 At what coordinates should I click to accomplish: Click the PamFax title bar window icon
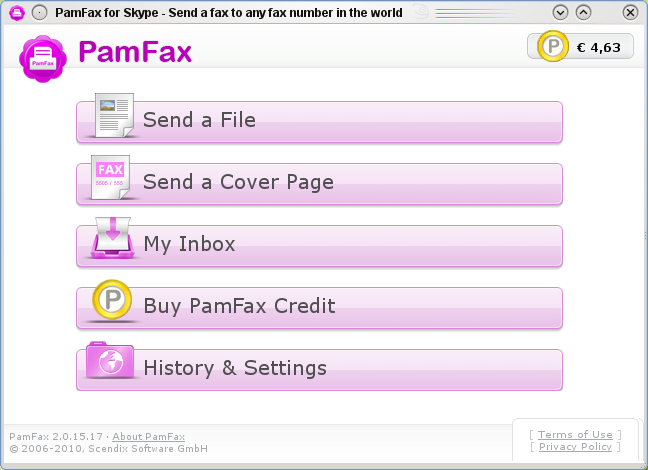point(17,13)
